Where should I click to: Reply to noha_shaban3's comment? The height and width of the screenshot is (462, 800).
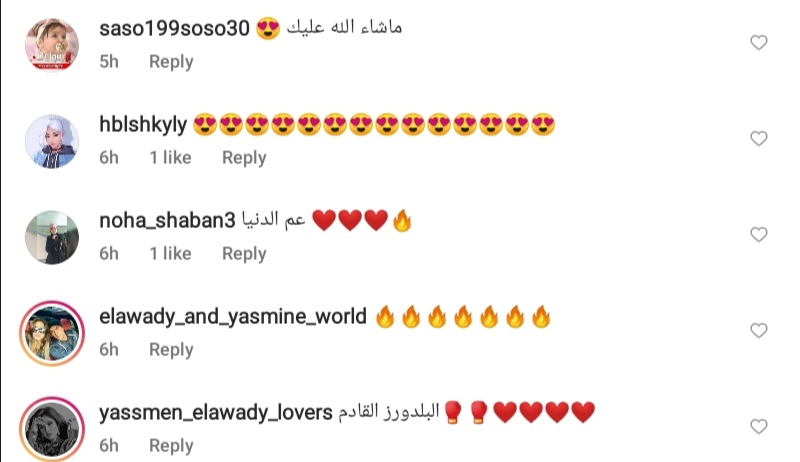tap(244, 253)
